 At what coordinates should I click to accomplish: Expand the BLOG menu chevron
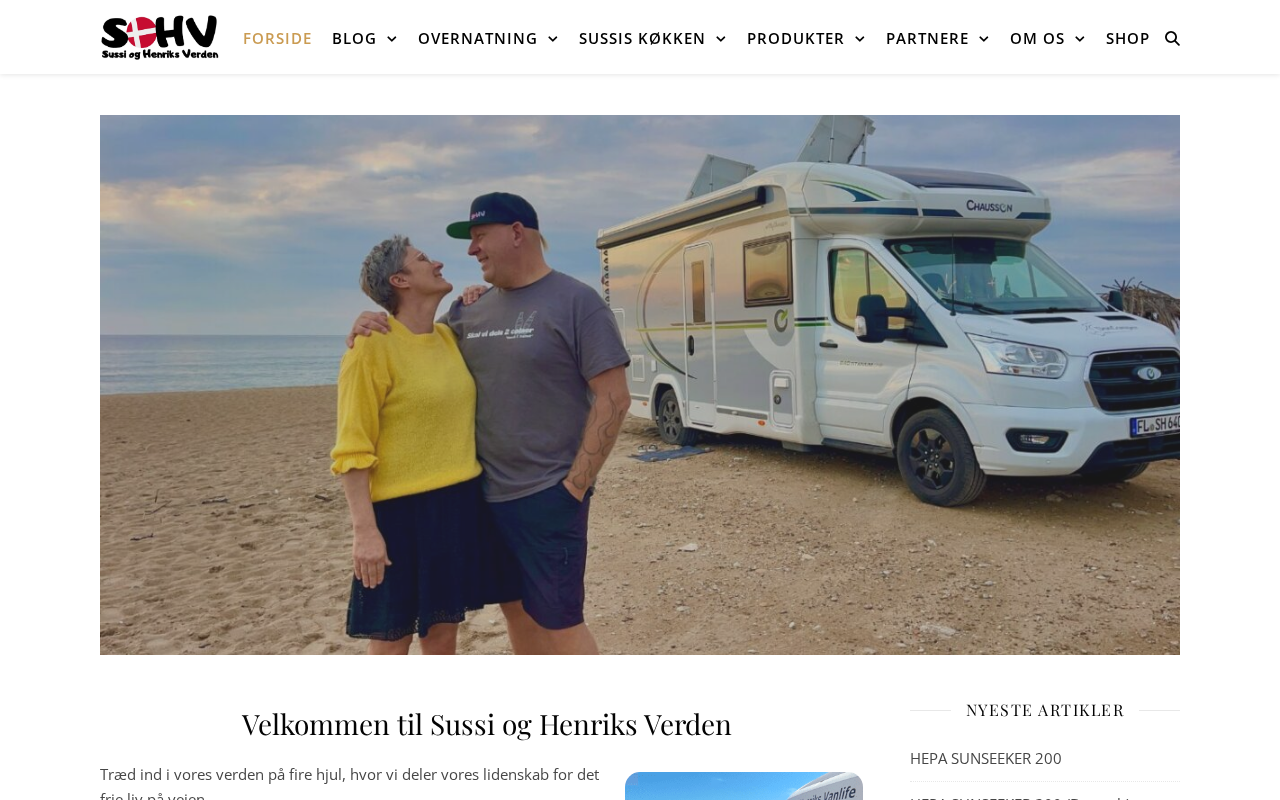[391, 39]
